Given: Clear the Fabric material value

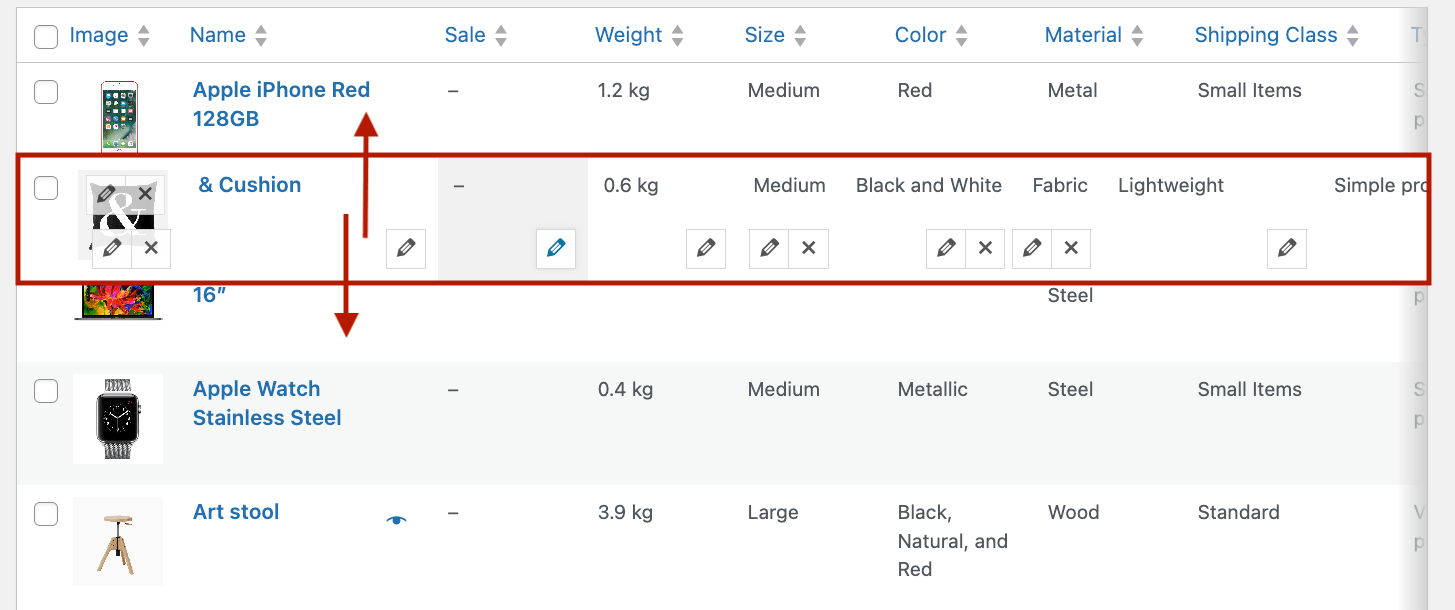Looking at the screenshot, I should [1071, 248].
